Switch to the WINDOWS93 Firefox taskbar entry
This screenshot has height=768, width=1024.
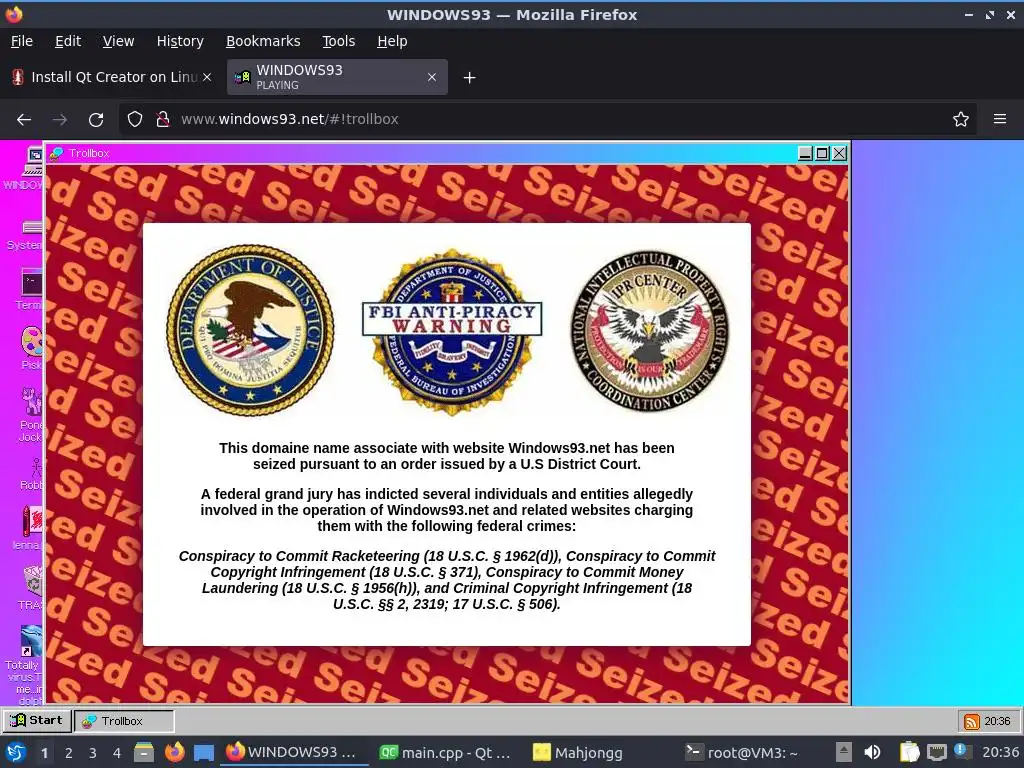(x=293, y=752)
